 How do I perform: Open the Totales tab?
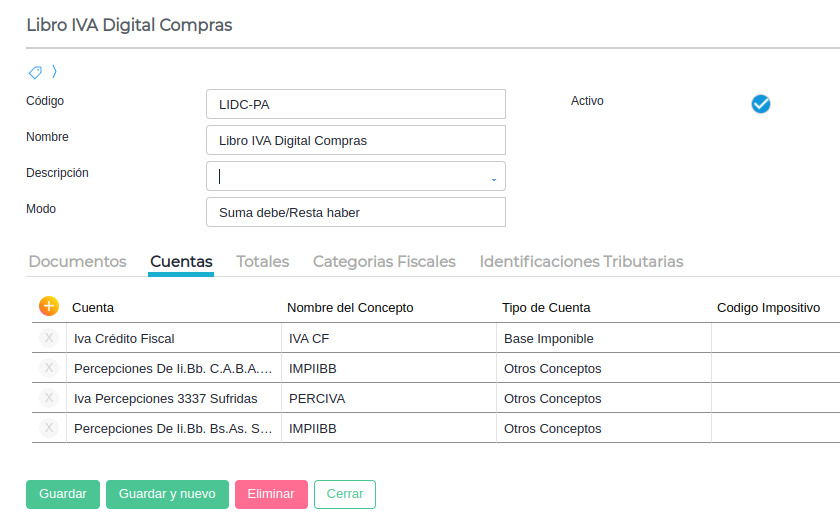[x=262, y=262]
